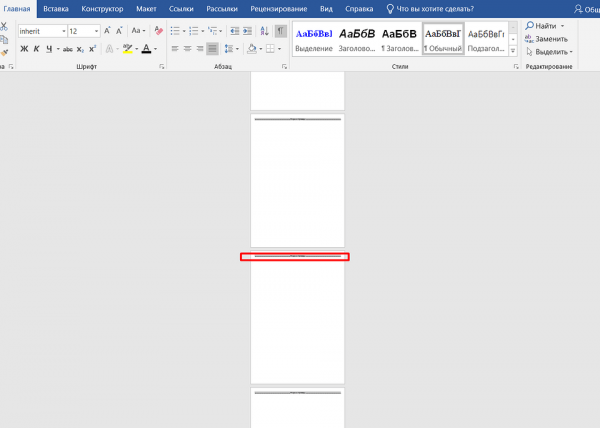Apply the Выделение style
The width and height of the screenshot is (600, 428).
tap(314, 39)
